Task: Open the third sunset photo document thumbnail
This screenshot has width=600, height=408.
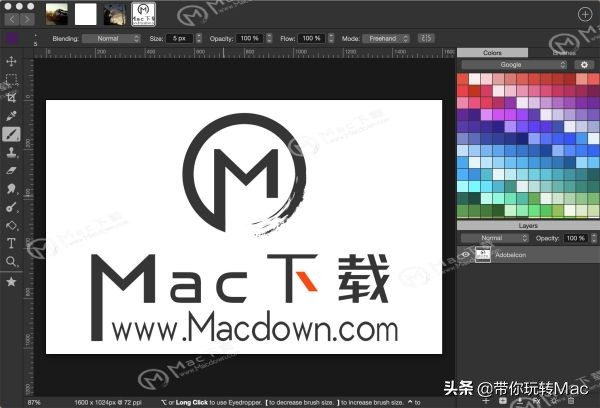Action: (x=114, y=15)
